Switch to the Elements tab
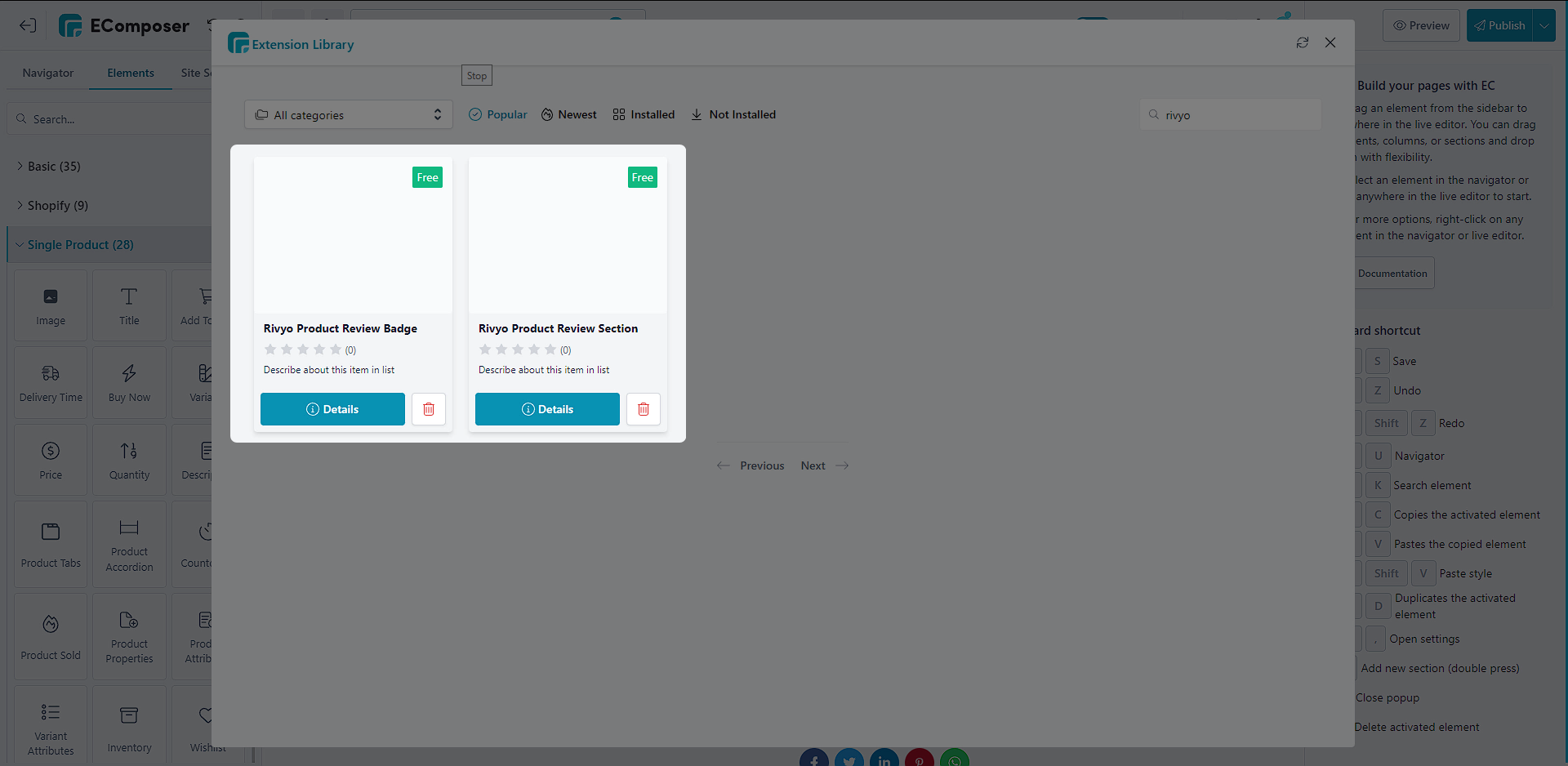 pos(131,73)
